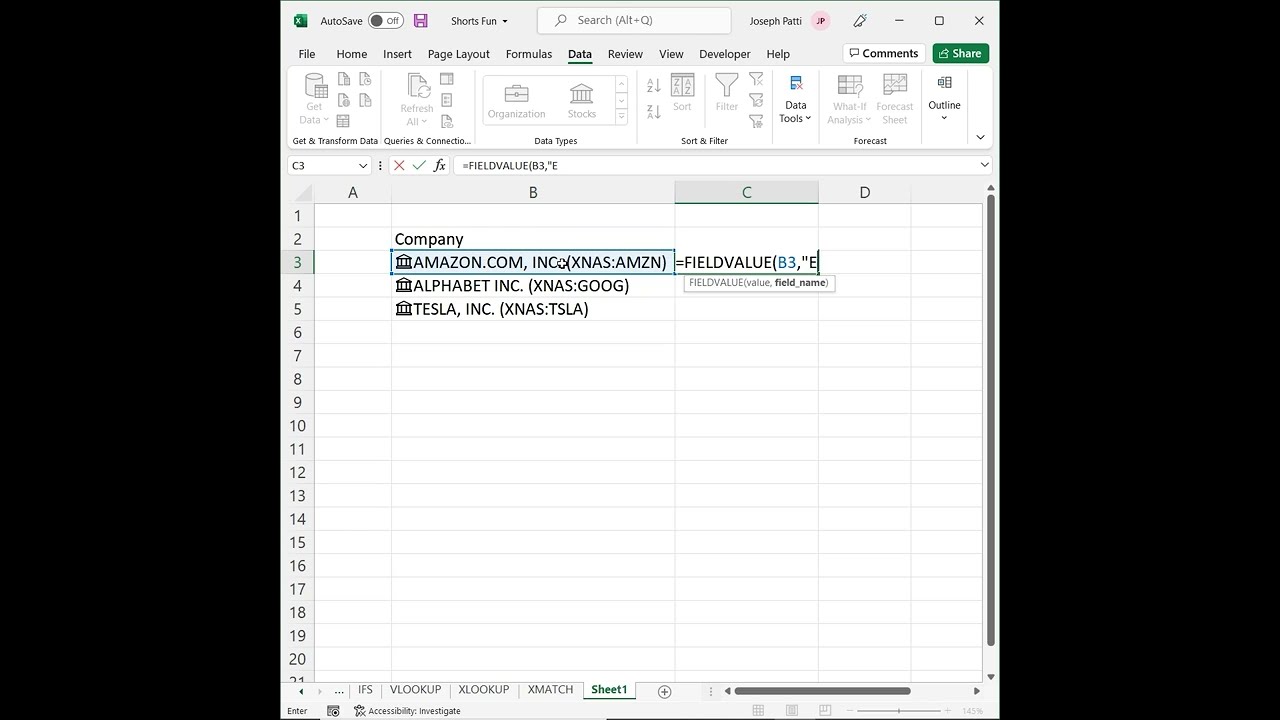Switch to the Home tab
Image resolution: width=1280 pixels, height=720 pixels.
[352, 54]
